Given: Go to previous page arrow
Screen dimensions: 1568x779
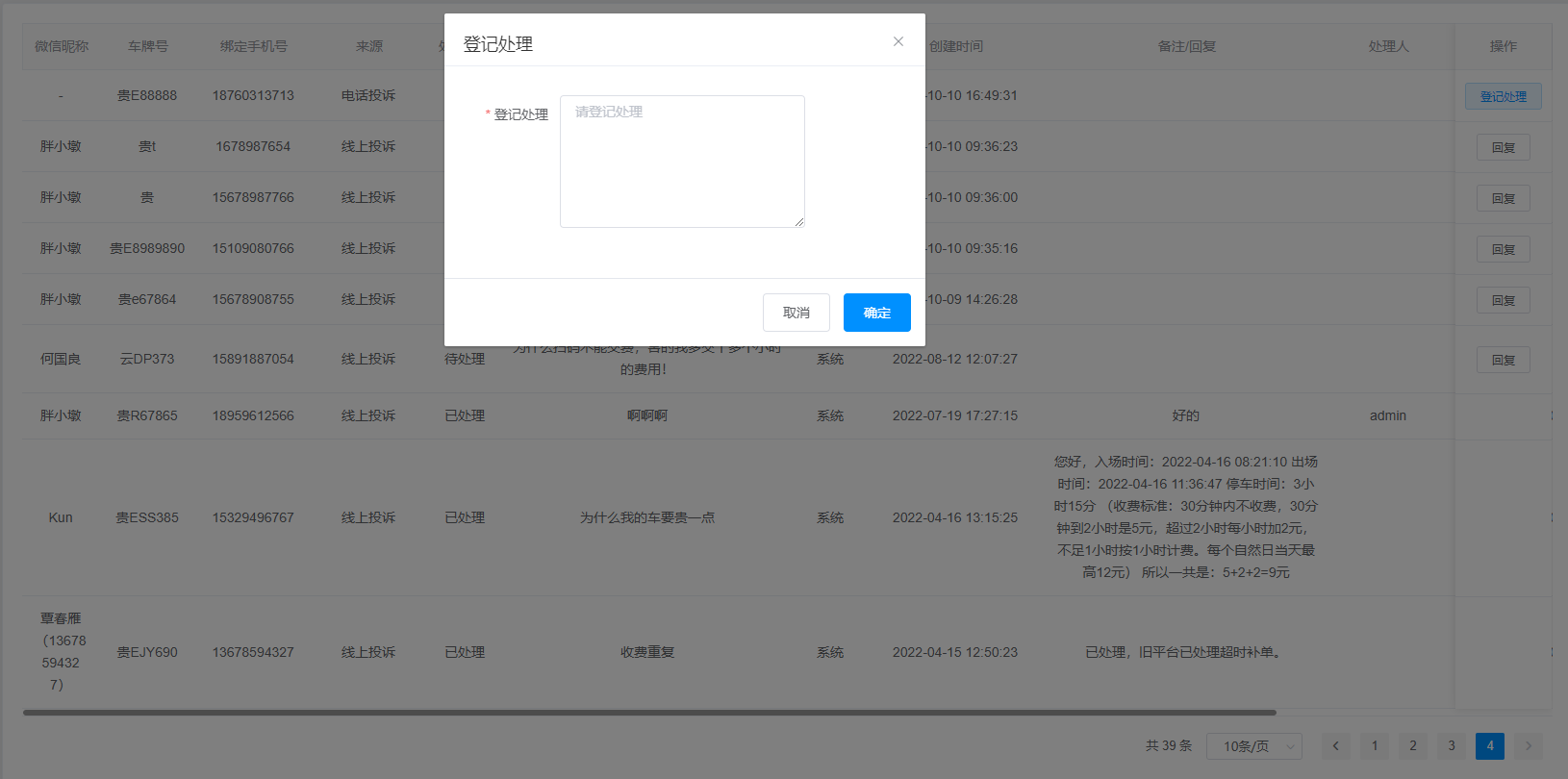Looking at the screenshot, I should pos(1335,746).
